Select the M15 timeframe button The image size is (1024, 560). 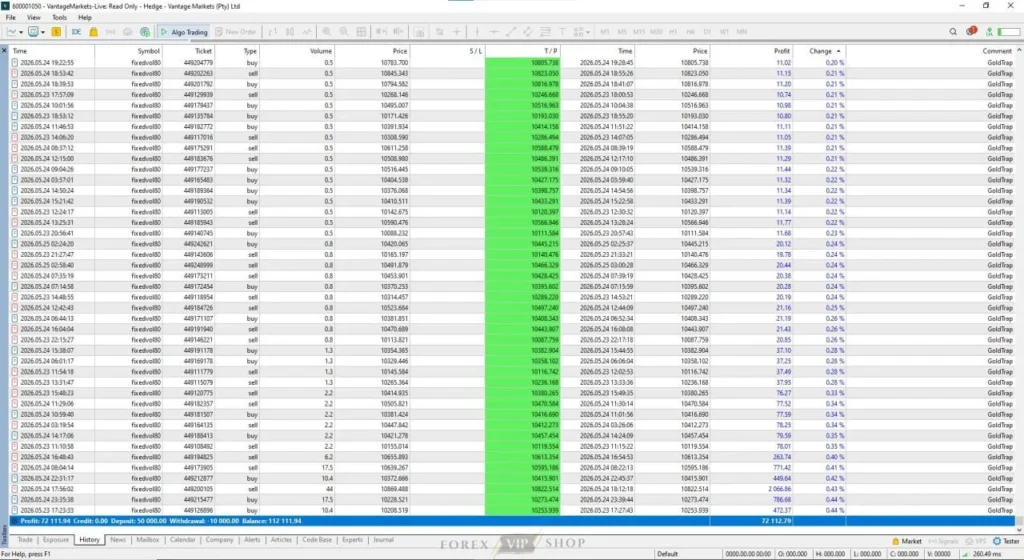pos(639,31)
